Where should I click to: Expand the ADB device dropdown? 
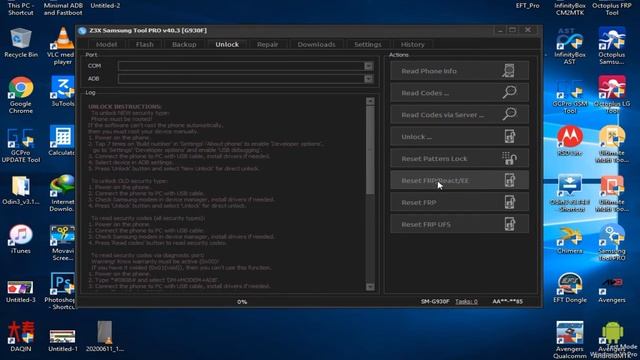(369, 79)
